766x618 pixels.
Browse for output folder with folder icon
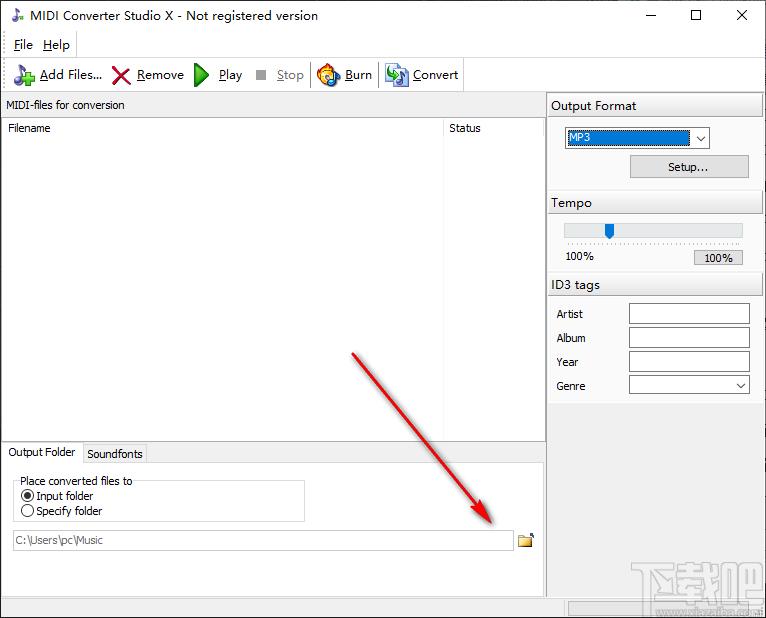point(526,540)
